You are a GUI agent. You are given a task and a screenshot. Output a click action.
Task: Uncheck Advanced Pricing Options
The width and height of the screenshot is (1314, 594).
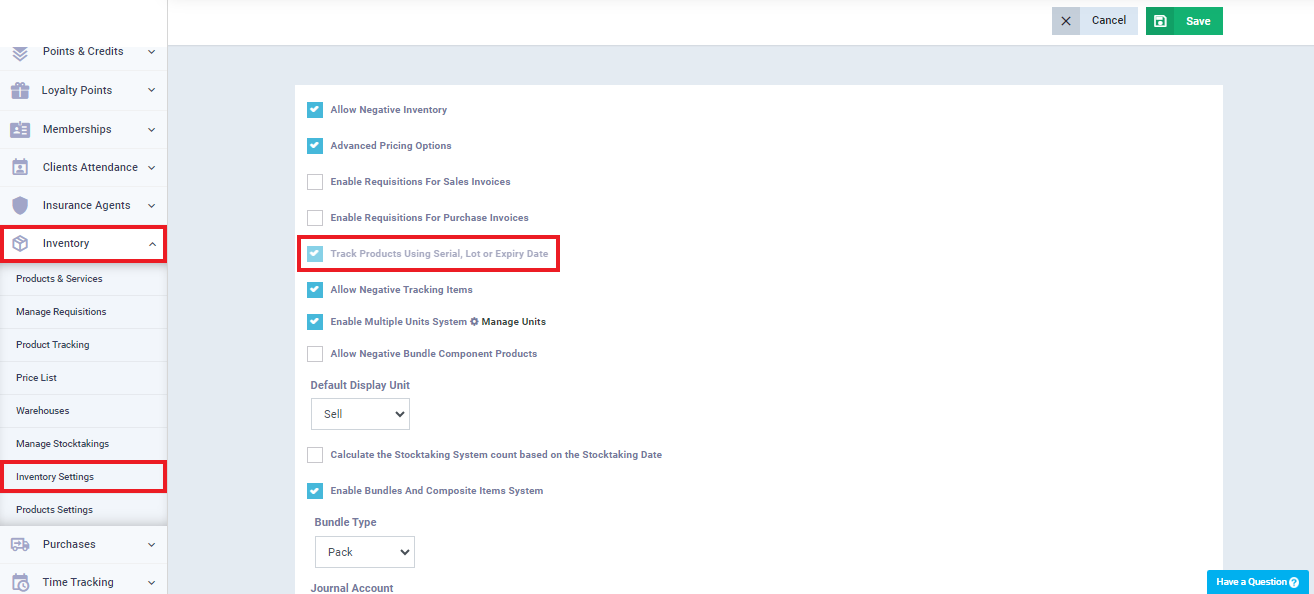point(315,146)
